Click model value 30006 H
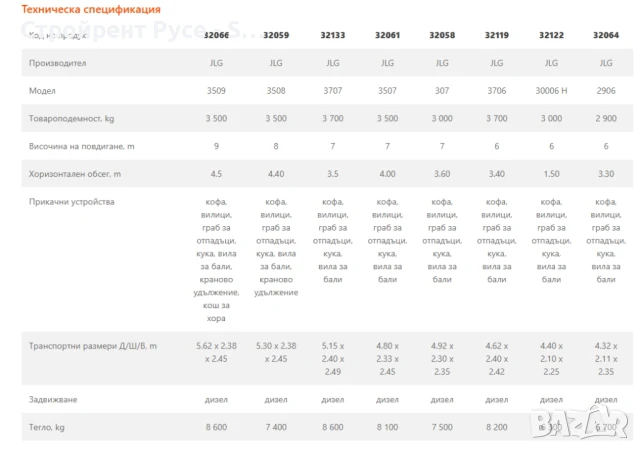The width and height of the screenshot is (640, 451). [551, 91]
